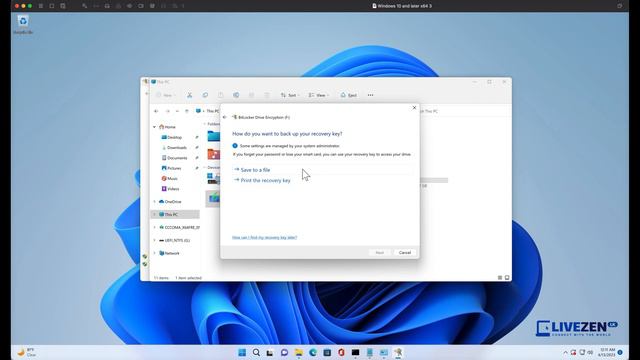This screenshot has width=640, height=360.
Task: Expand the This PC tree node
Action: pyautogui.click(x=154, y=214)
